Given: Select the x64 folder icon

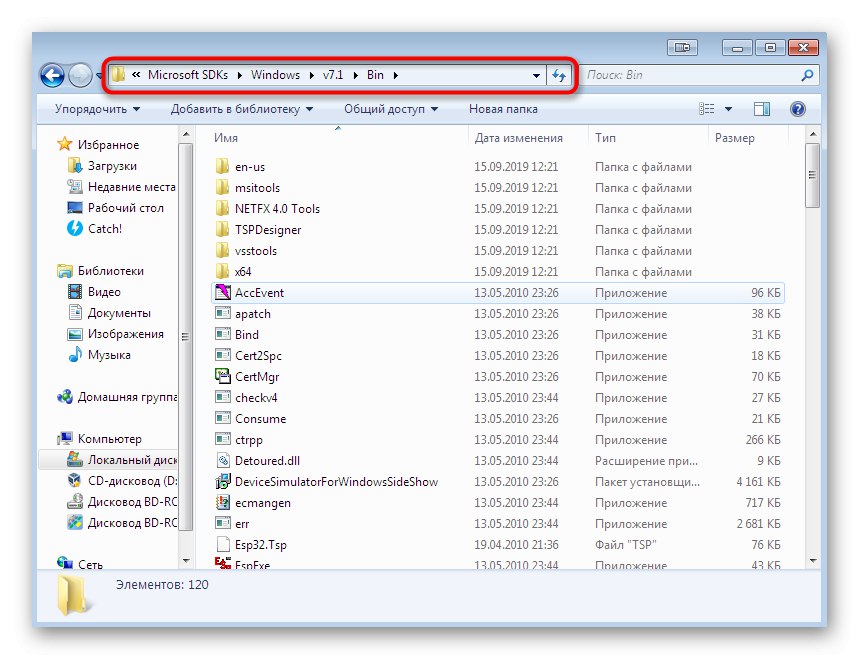Looking at the screenshot, I should click(x=222, y=271).
